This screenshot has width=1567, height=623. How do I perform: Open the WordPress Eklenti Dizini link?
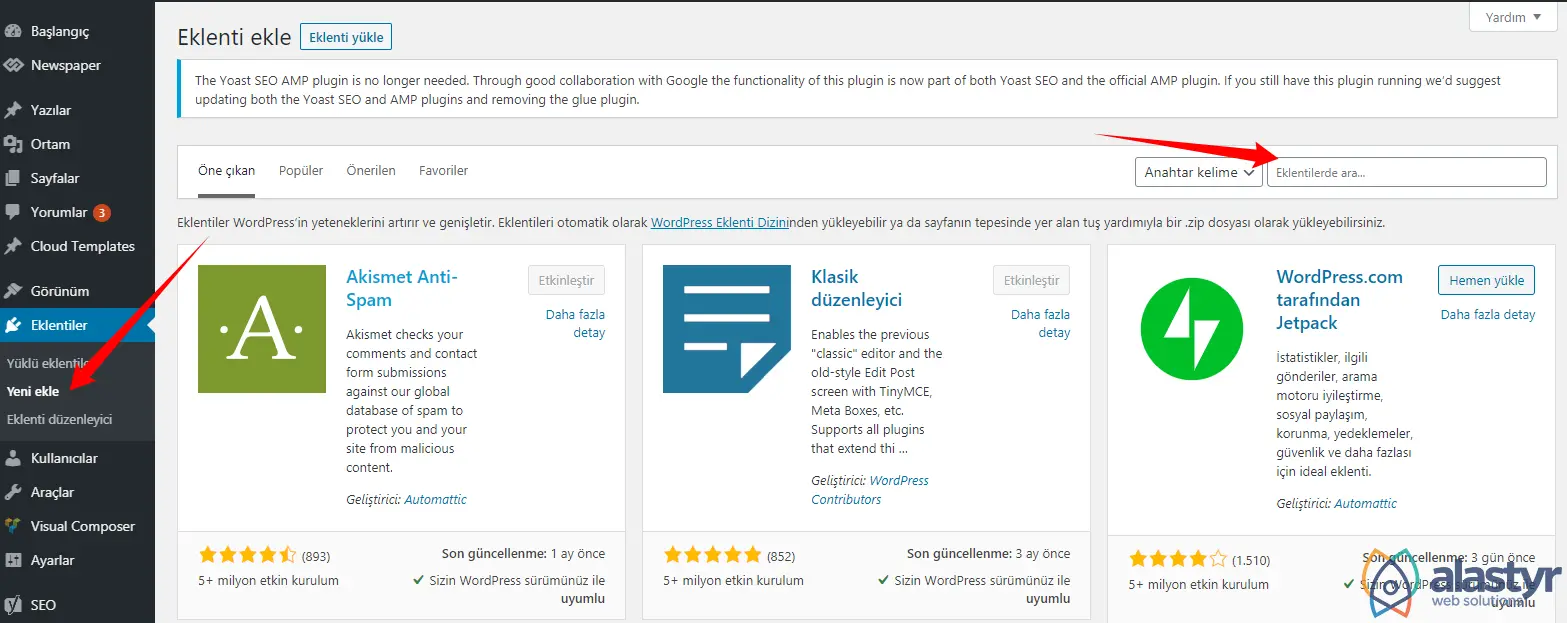click(x=719, y=222)
